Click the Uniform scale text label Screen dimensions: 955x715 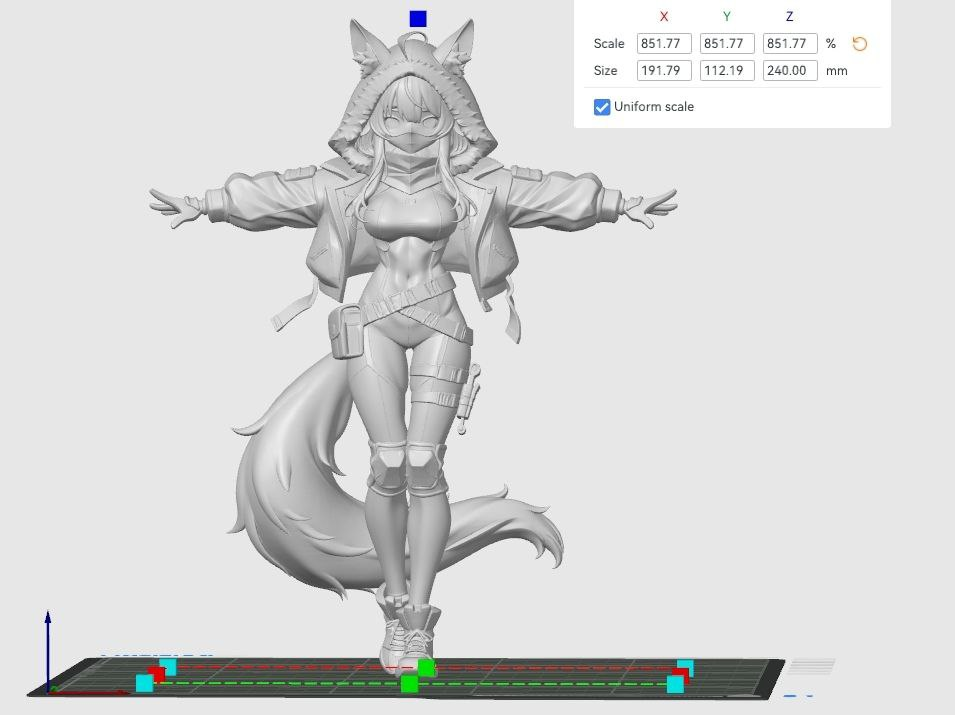pos(654,107)
